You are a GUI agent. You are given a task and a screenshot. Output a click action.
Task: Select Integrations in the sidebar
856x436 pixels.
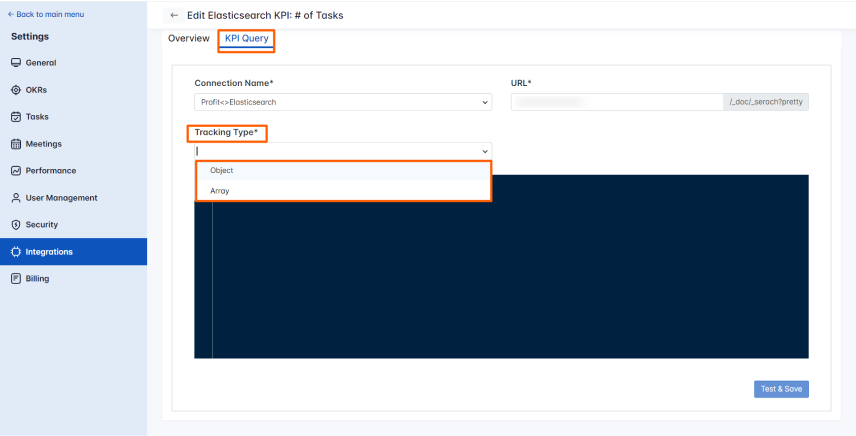[73, 252]
